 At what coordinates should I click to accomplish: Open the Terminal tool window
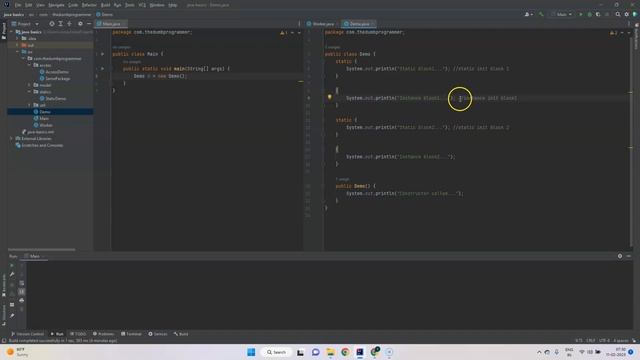click(131, 334)
